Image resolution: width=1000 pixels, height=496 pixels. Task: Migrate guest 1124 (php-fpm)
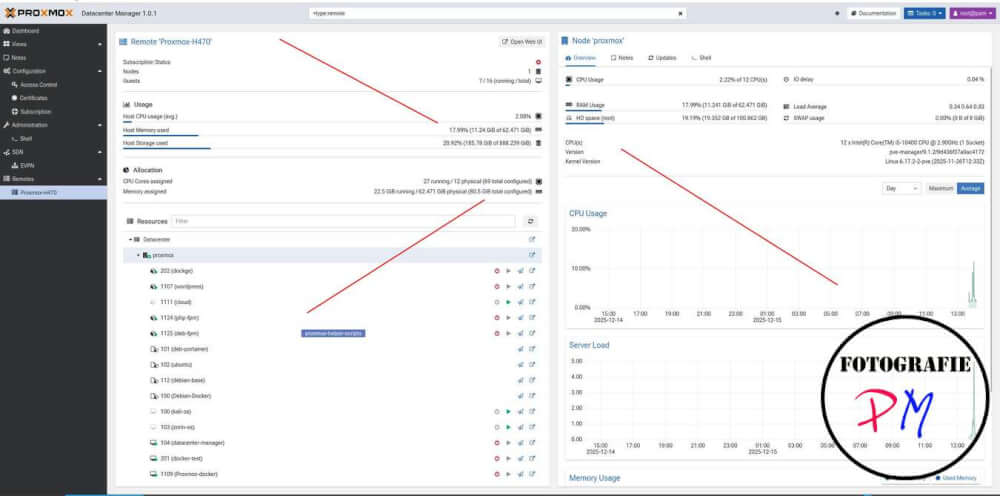tap(520, 318)
